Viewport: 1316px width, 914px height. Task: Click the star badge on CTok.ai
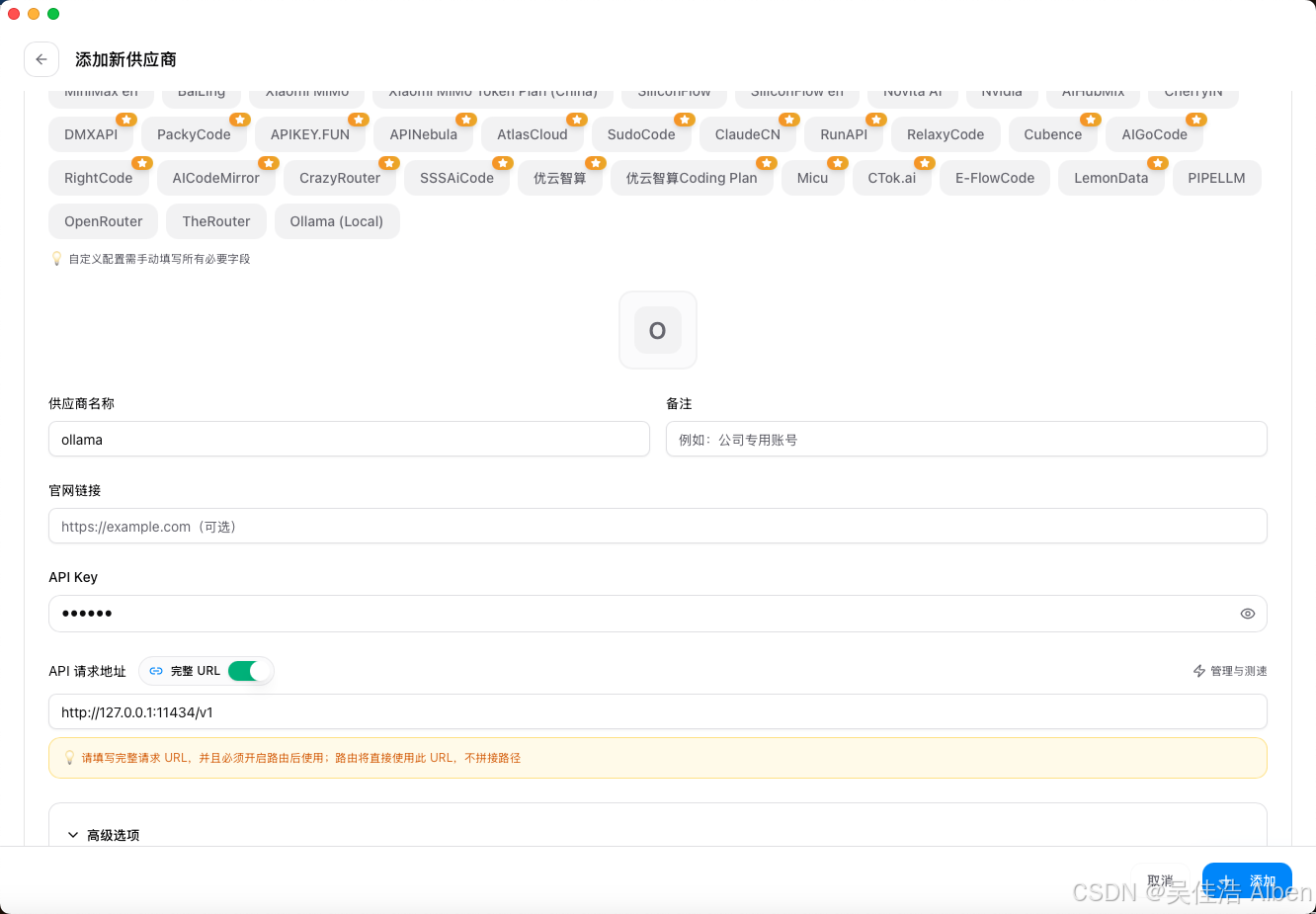(x=925, y=163)
